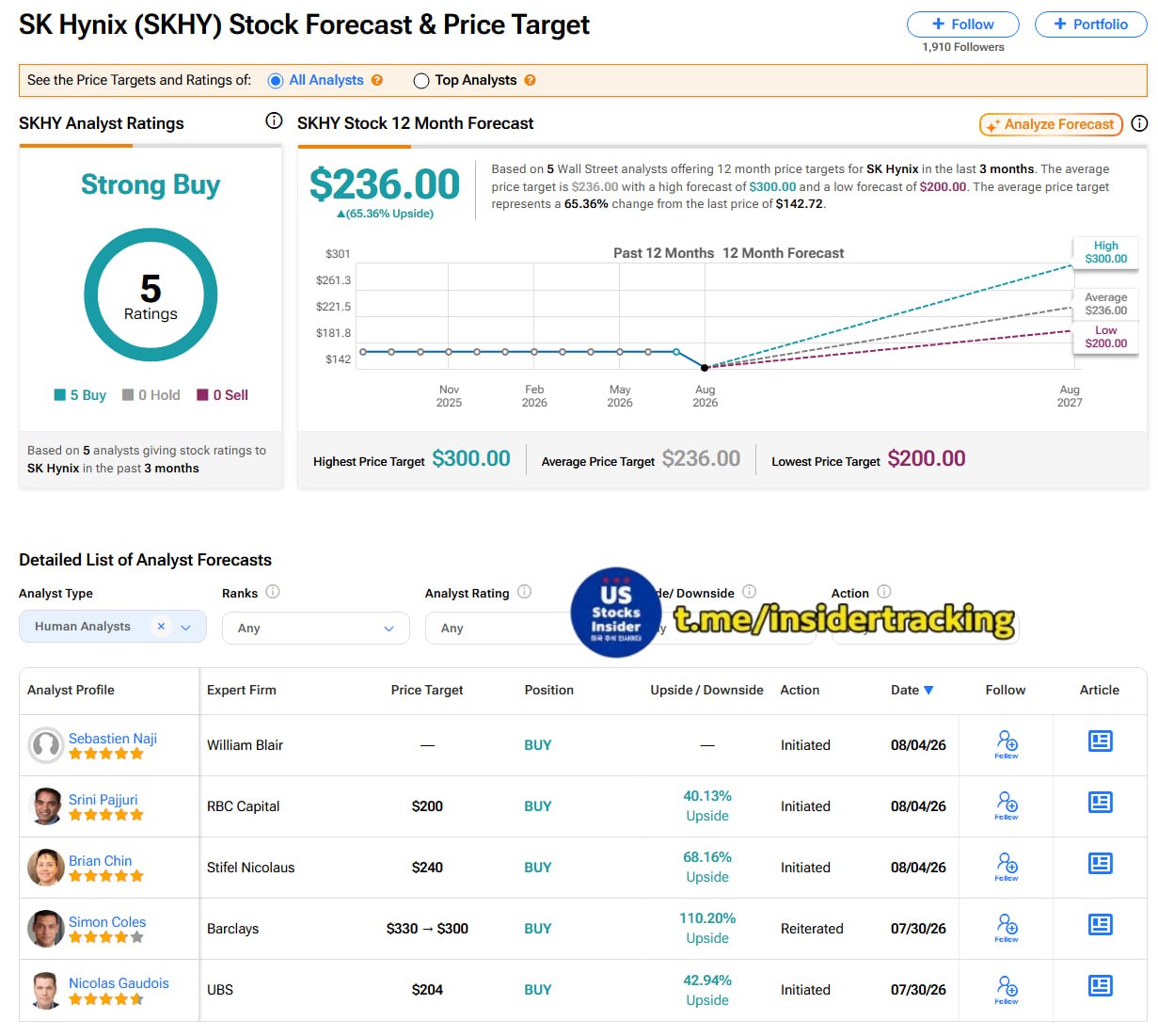Click BUY position in UBS row
The height and width of the screenshot is (1036, 1158).
click(x=538, y=990)
